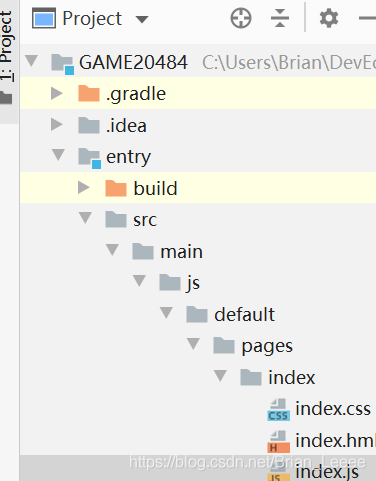The image size is (376, 481).
Task: Expand the .gradle folder arrow
Action: pyautogui.click(x=57, y=93)
